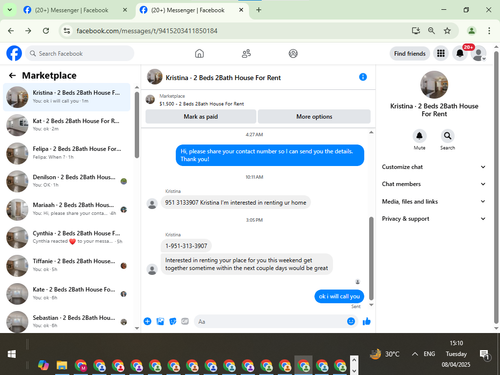Click Mark as paid button
The height and width of the screenshot is (375, 500).
(x=201, y=116)
